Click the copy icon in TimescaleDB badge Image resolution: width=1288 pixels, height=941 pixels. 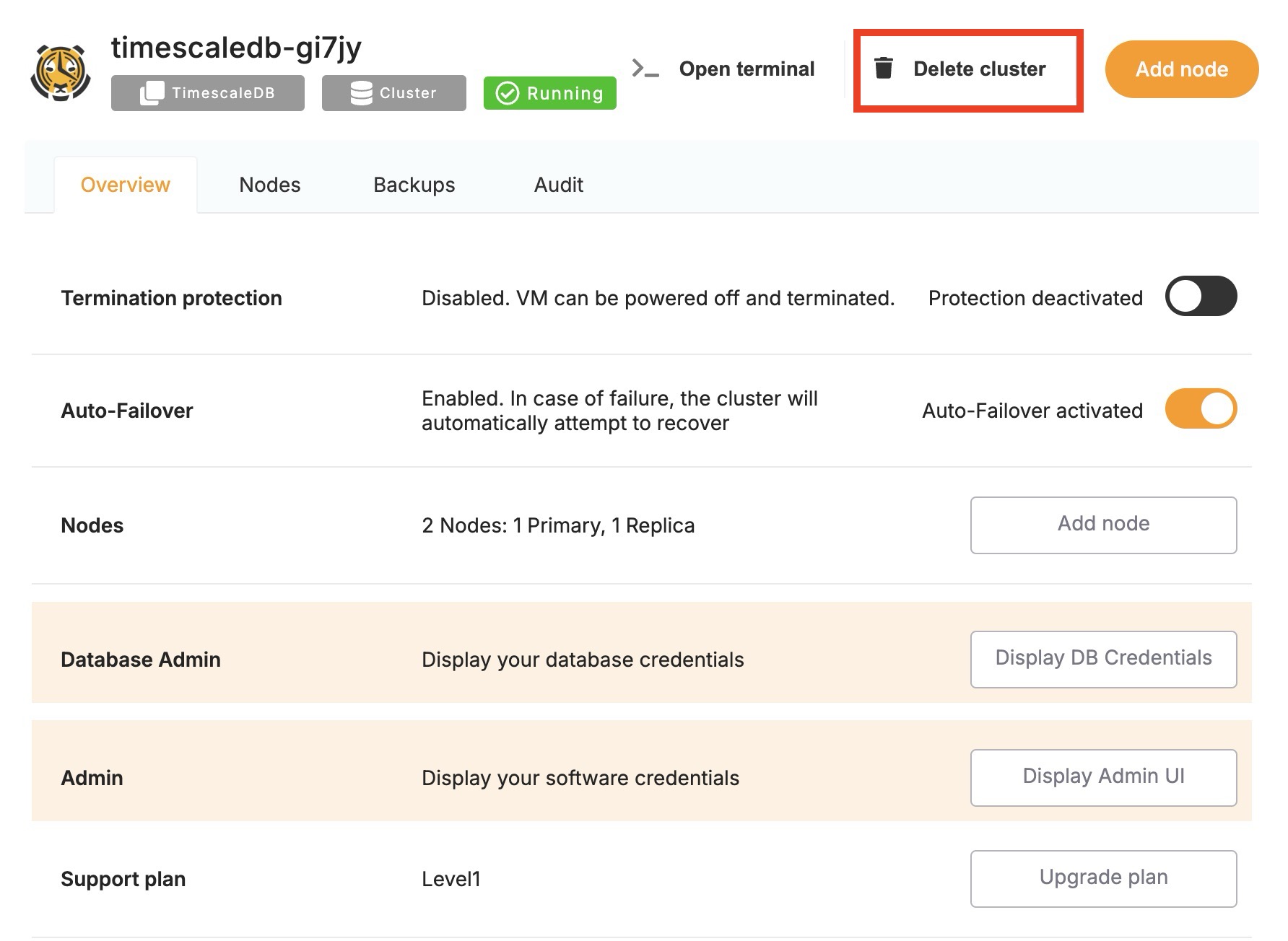click(152, 93)
